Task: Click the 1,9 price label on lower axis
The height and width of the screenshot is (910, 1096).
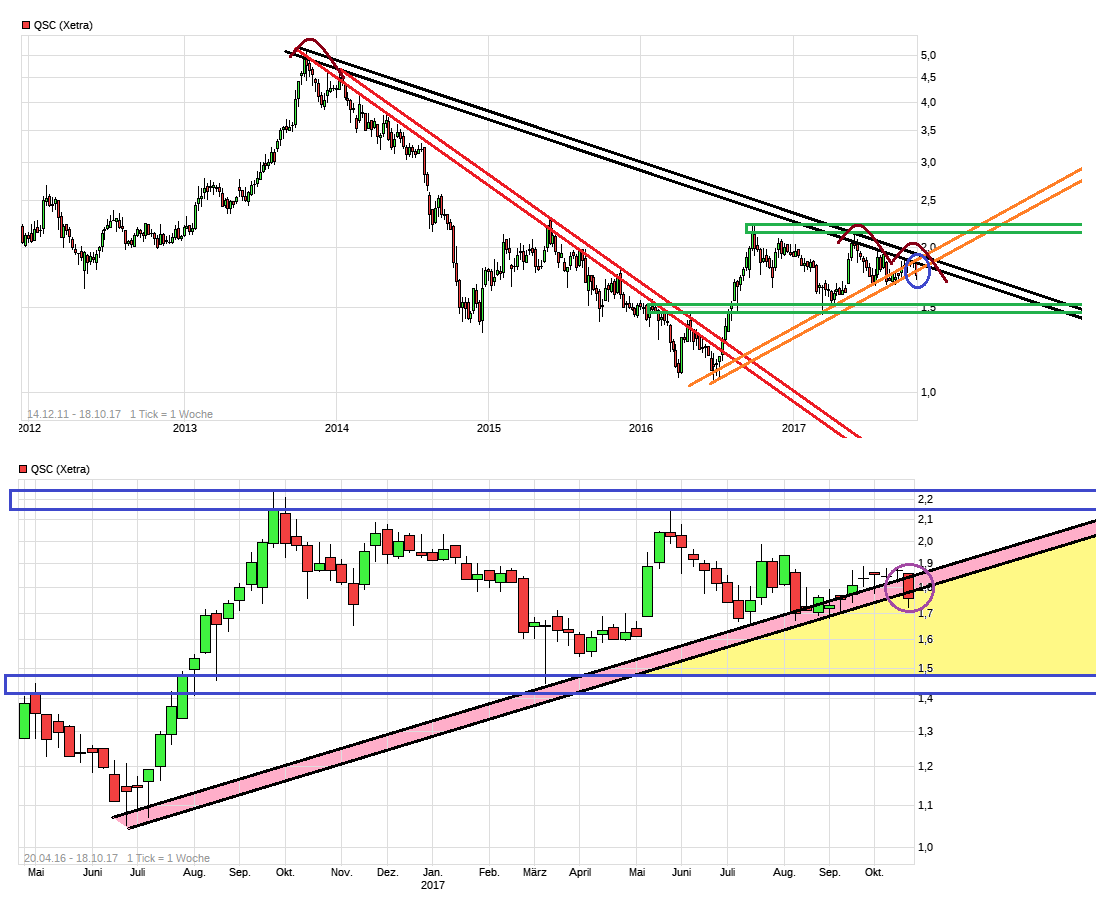Action: click(x=925, y=563)
